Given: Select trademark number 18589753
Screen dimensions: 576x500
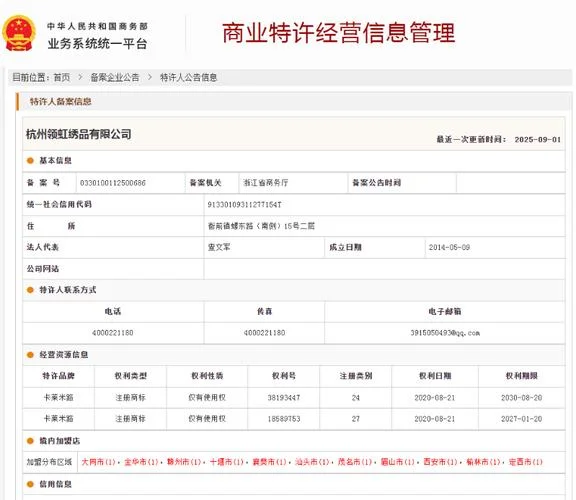Looking at the screenshot, I should tap(284, 419).
